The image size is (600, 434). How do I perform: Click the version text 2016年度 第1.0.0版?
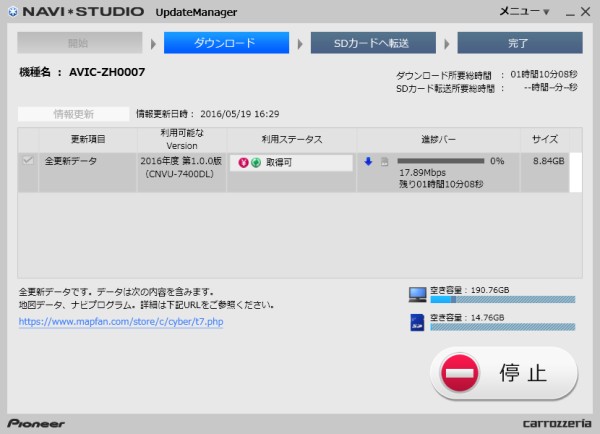(181, 161)
